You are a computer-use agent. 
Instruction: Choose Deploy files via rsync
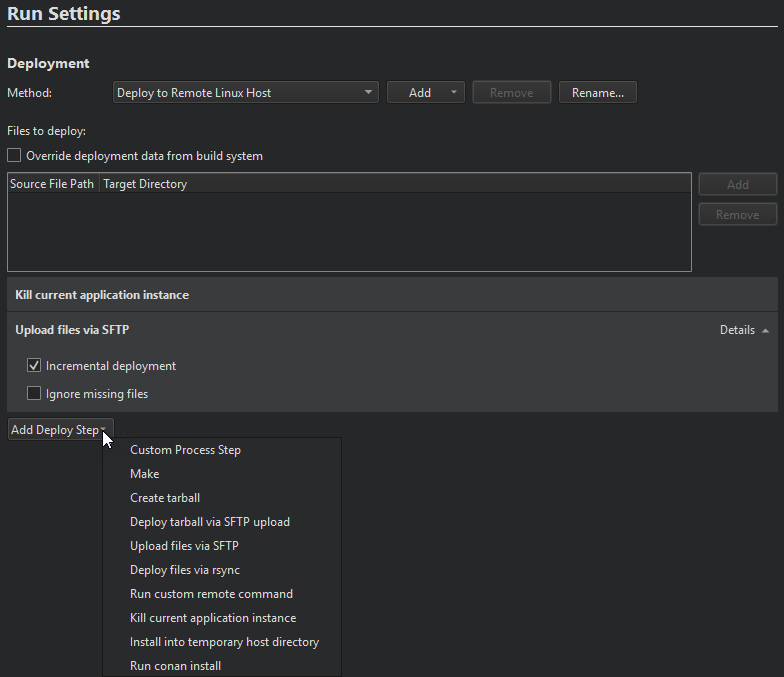[185, 570]
